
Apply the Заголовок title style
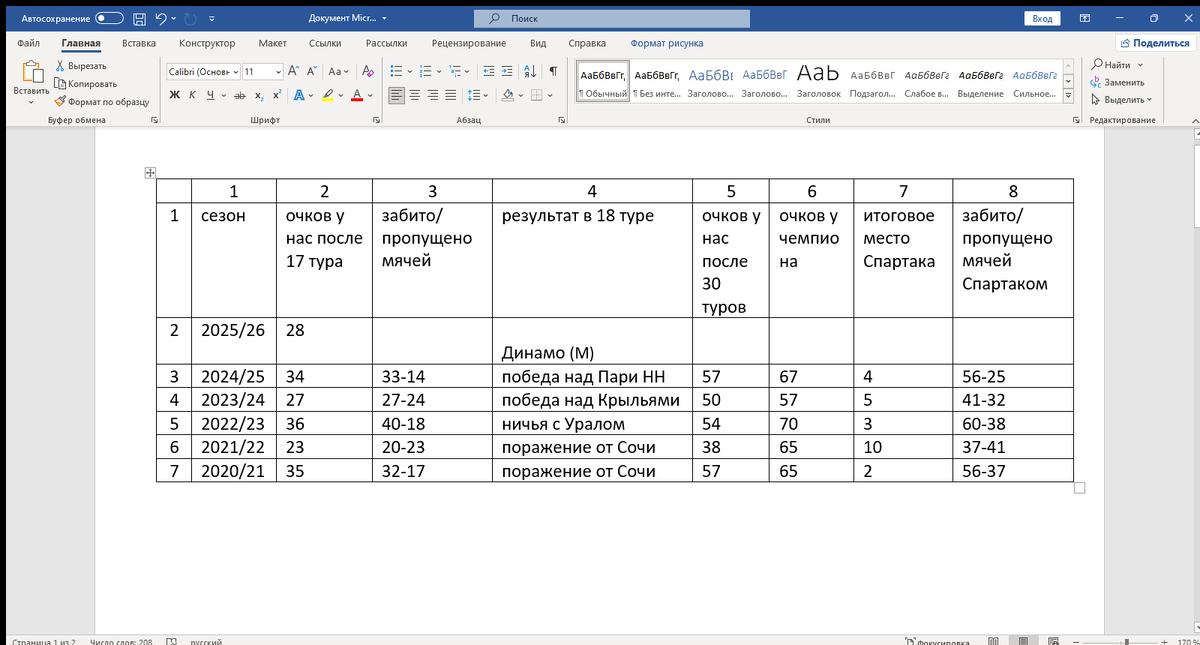821,83
